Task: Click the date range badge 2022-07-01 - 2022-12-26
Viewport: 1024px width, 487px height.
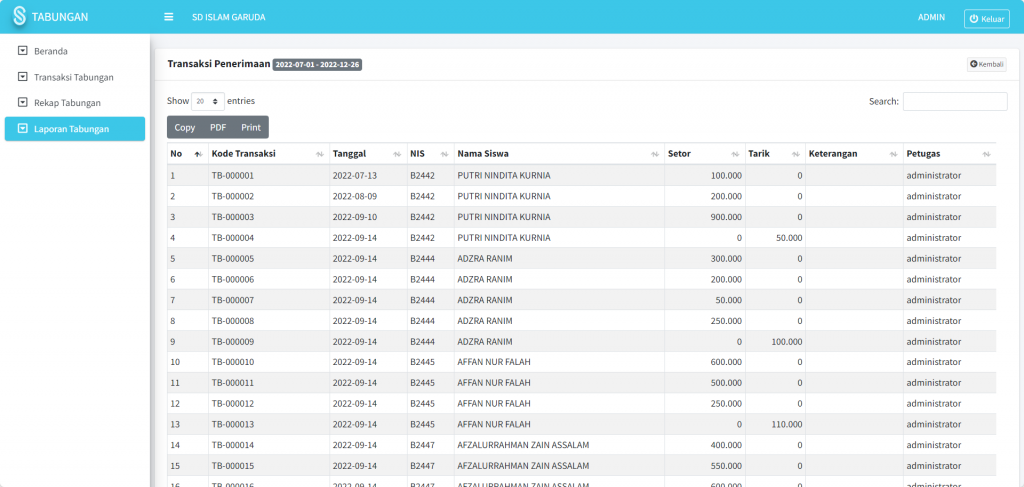Action: [317, 65]
